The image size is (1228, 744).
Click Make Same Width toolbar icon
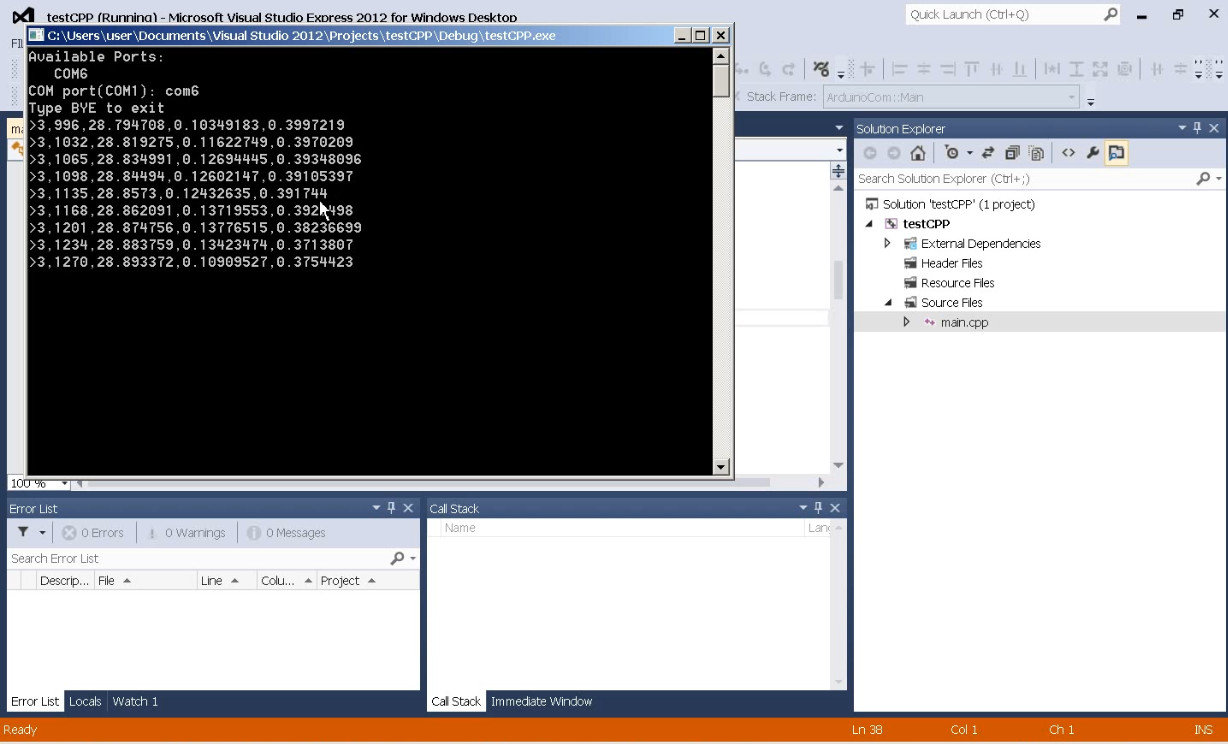(1052, 69)
